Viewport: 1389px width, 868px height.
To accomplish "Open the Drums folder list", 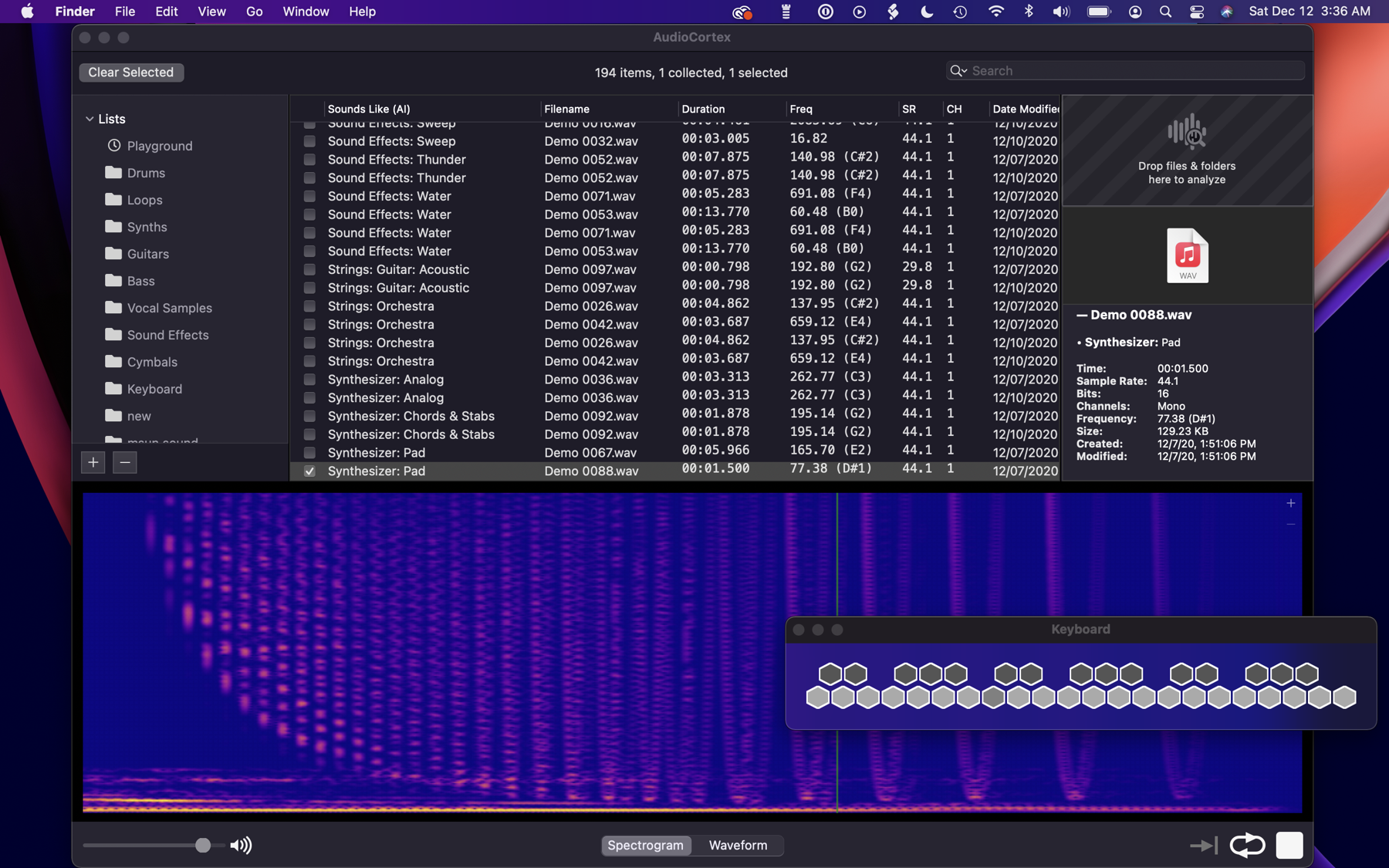I will (146, 173).
